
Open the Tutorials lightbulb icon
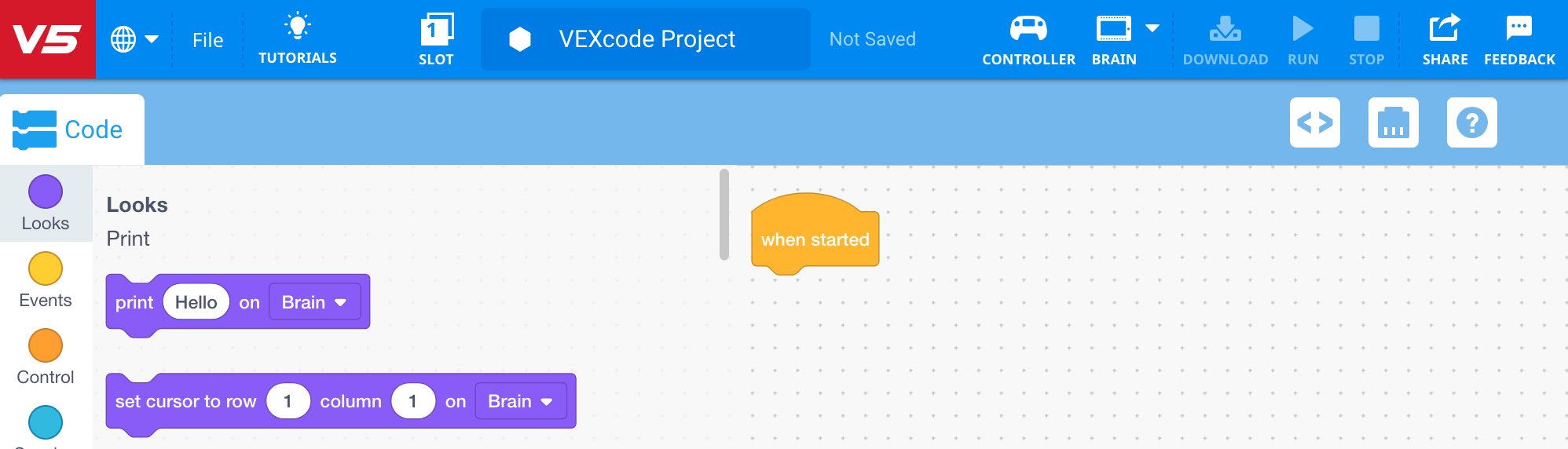click(x=297, y=27)
